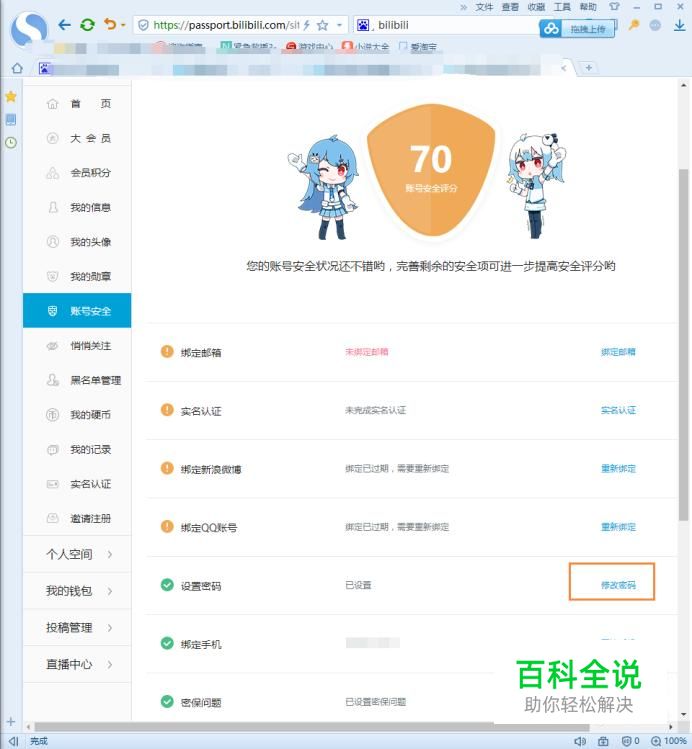Open the 查看 menu
Viewport: 692px width, 749px height.
[x=510, y=7]
